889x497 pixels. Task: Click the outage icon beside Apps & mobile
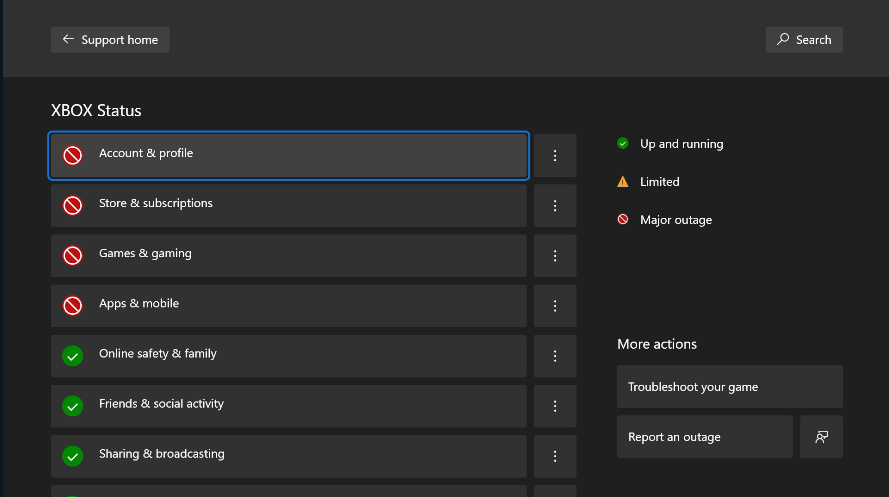(73, 305)
